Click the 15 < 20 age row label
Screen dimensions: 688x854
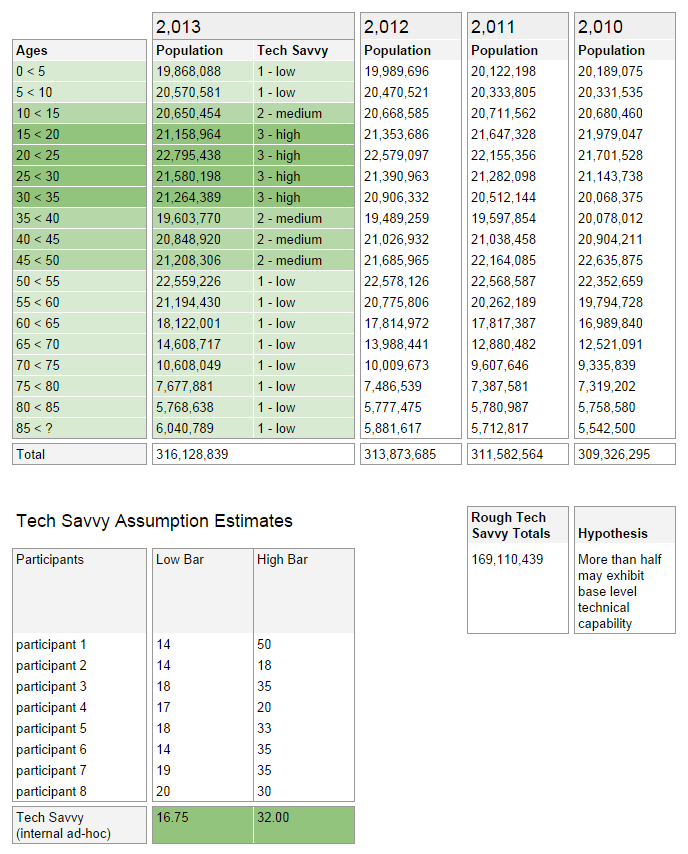pos(79,134)
